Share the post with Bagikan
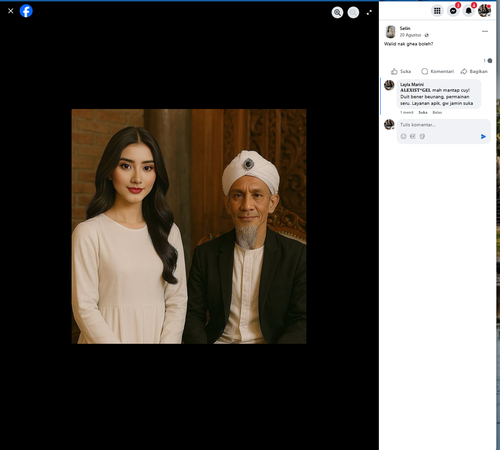Screen dimensions: 500x450 474,71
